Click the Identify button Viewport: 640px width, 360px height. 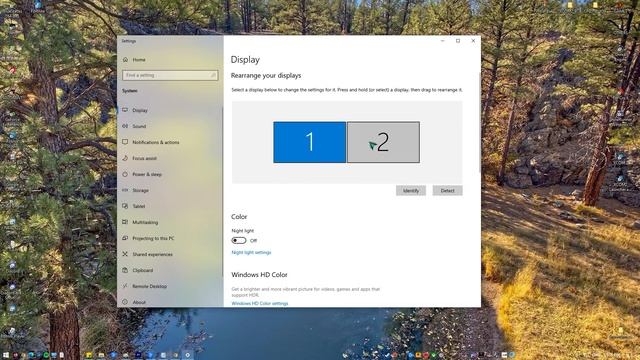tap(411, 191)
